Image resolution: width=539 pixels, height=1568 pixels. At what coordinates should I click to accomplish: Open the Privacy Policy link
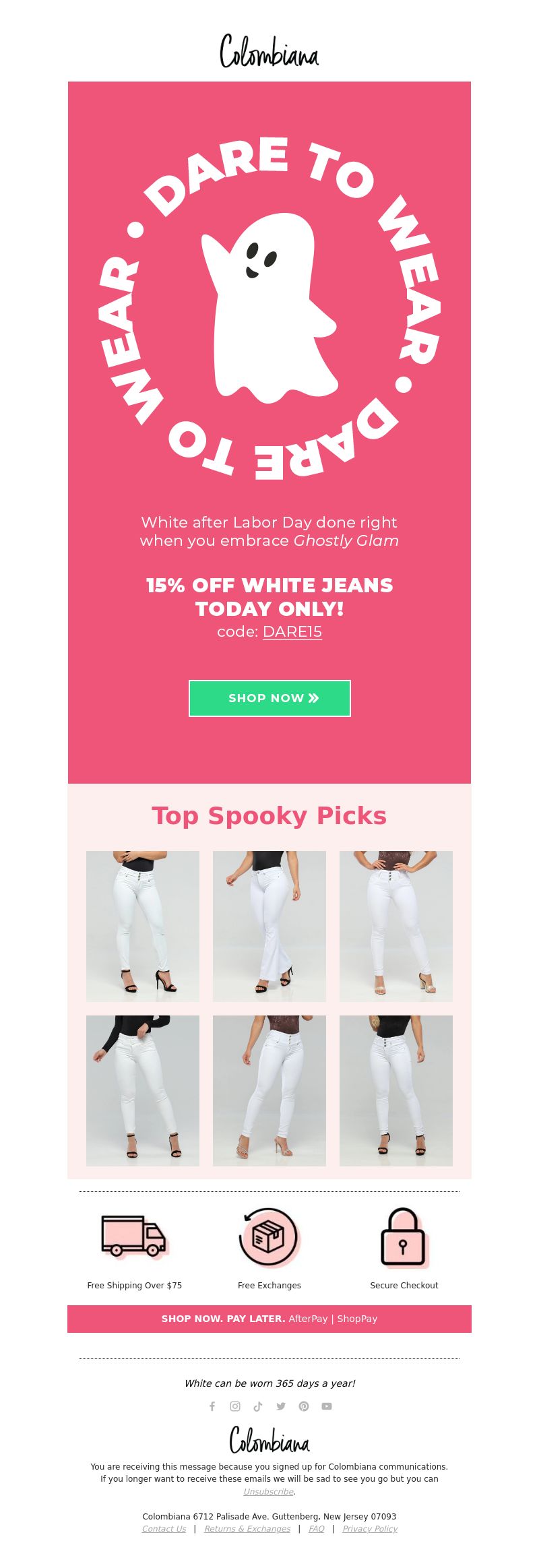[370, 1528]
